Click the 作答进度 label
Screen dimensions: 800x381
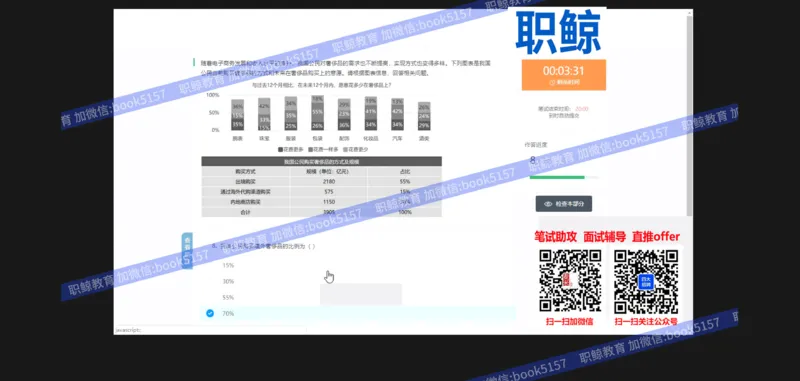(536, 145)
